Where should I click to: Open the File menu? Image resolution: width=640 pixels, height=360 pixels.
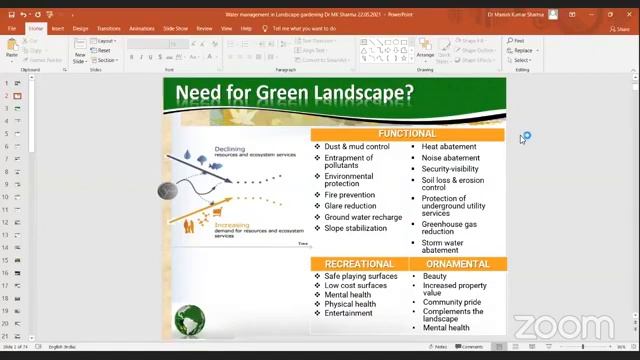coord(12,29)
